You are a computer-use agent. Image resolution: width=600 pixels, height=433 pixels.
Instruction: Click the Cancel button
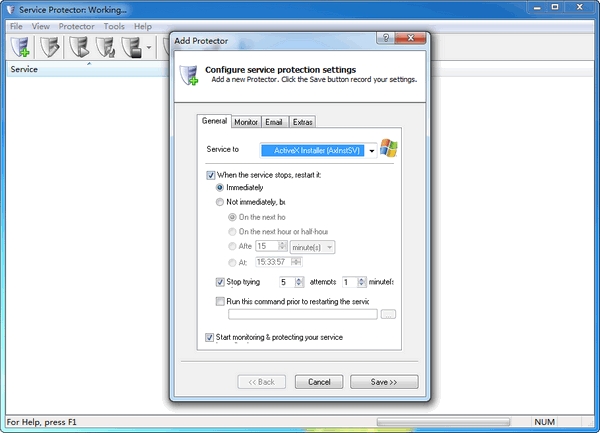(319, 382)
